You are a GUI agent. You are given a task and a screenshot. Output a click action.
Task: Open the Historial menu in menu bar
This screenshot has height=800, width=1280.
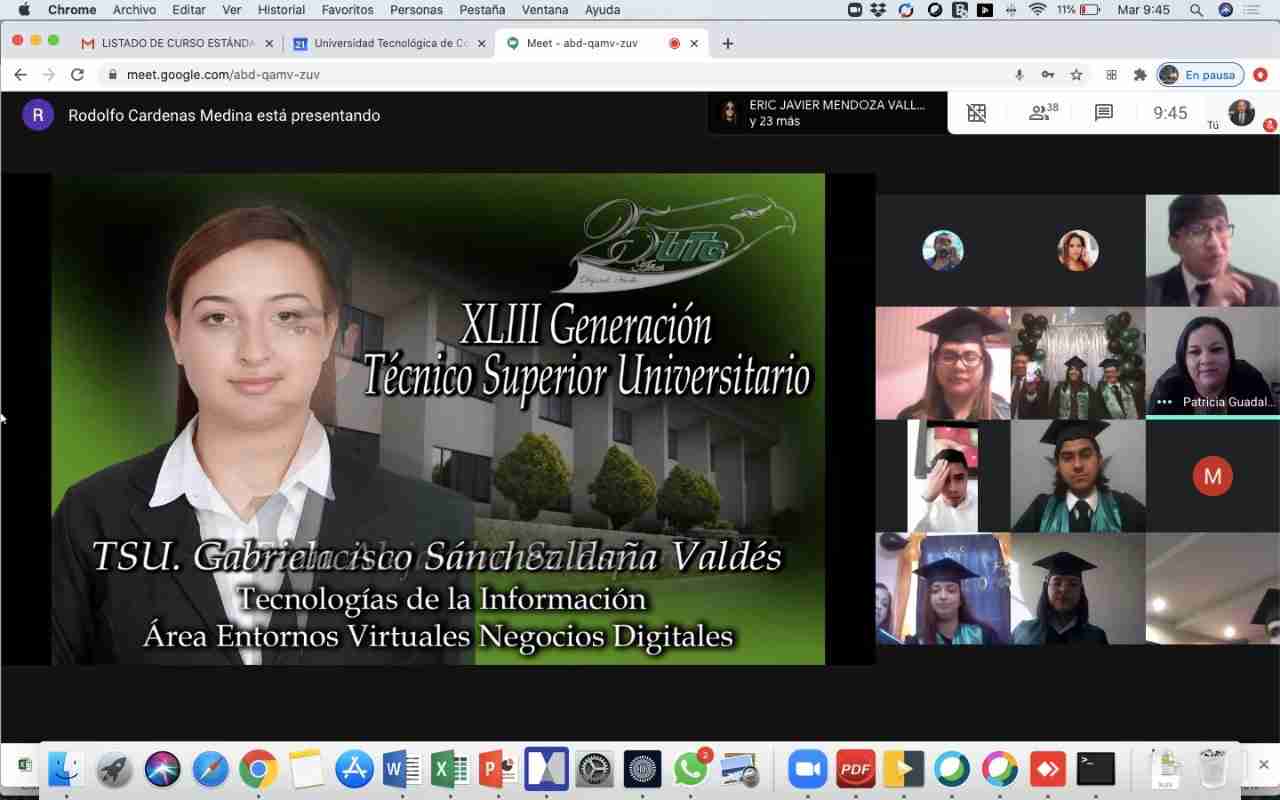pyautogui.click(x=281, y=10)
